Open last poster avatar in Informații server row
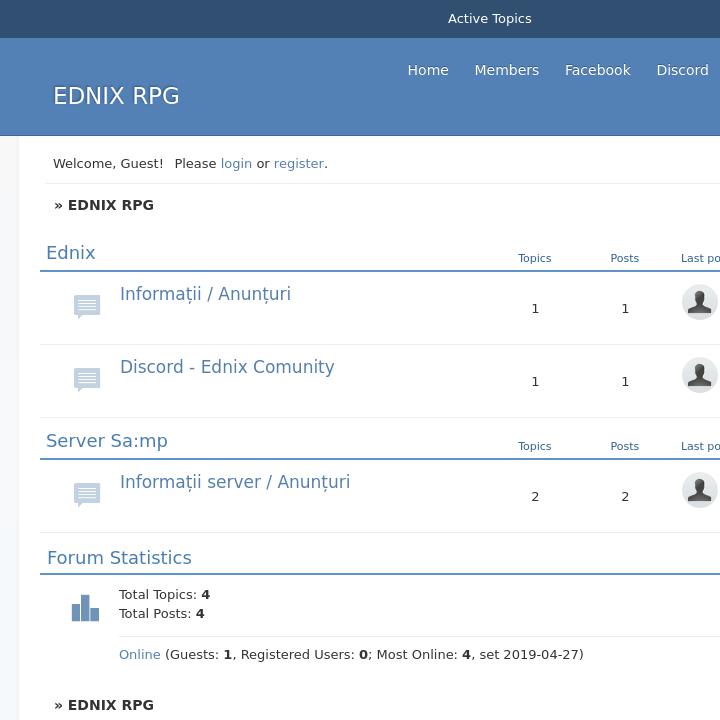The image size is (720, 720). pyautogui.click(x=699, y=490)
